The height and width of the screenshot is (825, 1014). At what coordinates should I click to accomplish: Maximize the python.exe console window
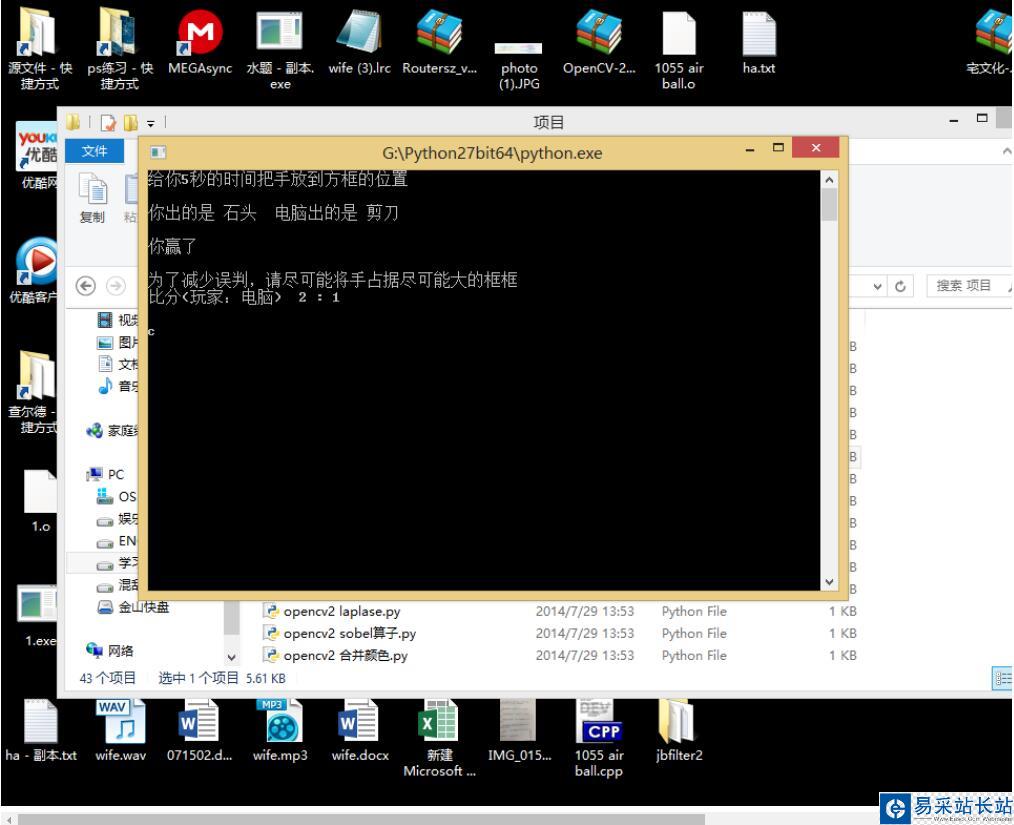pyautogui.click(x=779, y=148)
